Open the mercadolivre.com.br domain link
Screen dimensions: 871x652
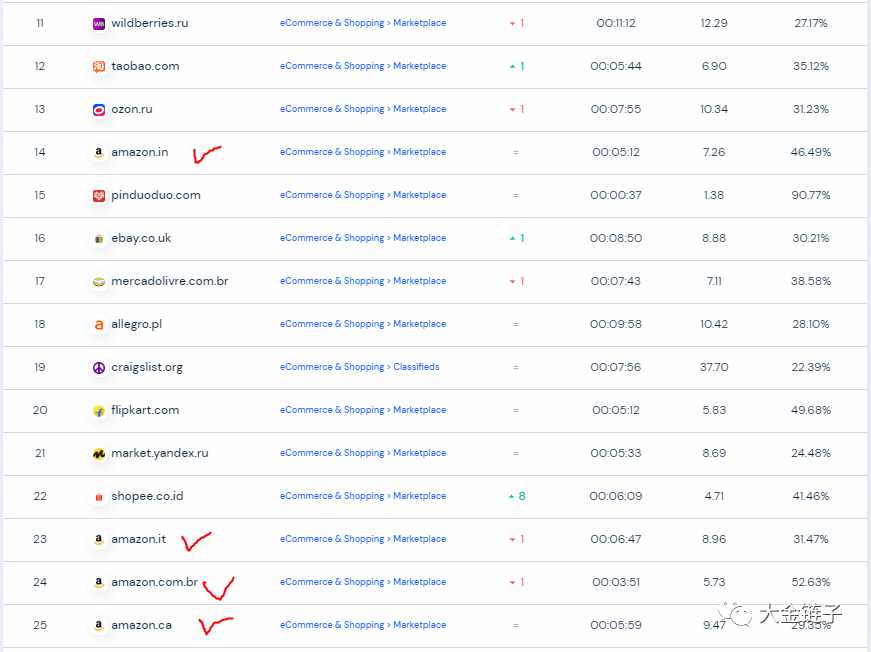169,281
